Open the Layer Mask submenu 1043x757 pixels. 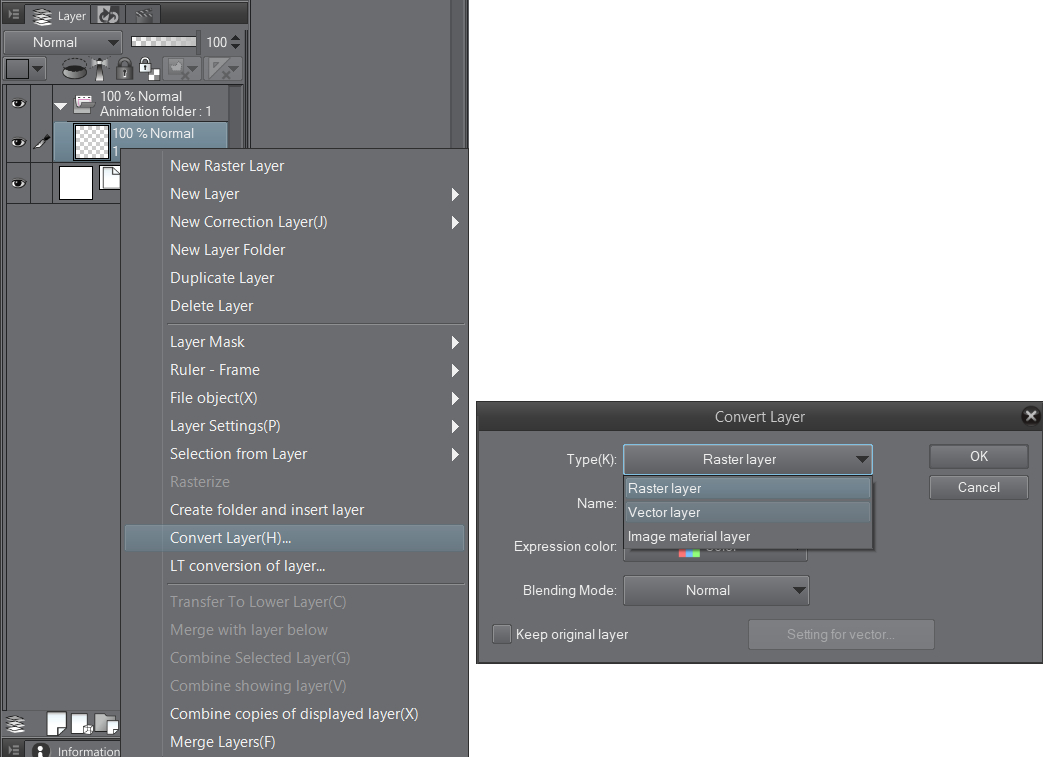[294, 341]
